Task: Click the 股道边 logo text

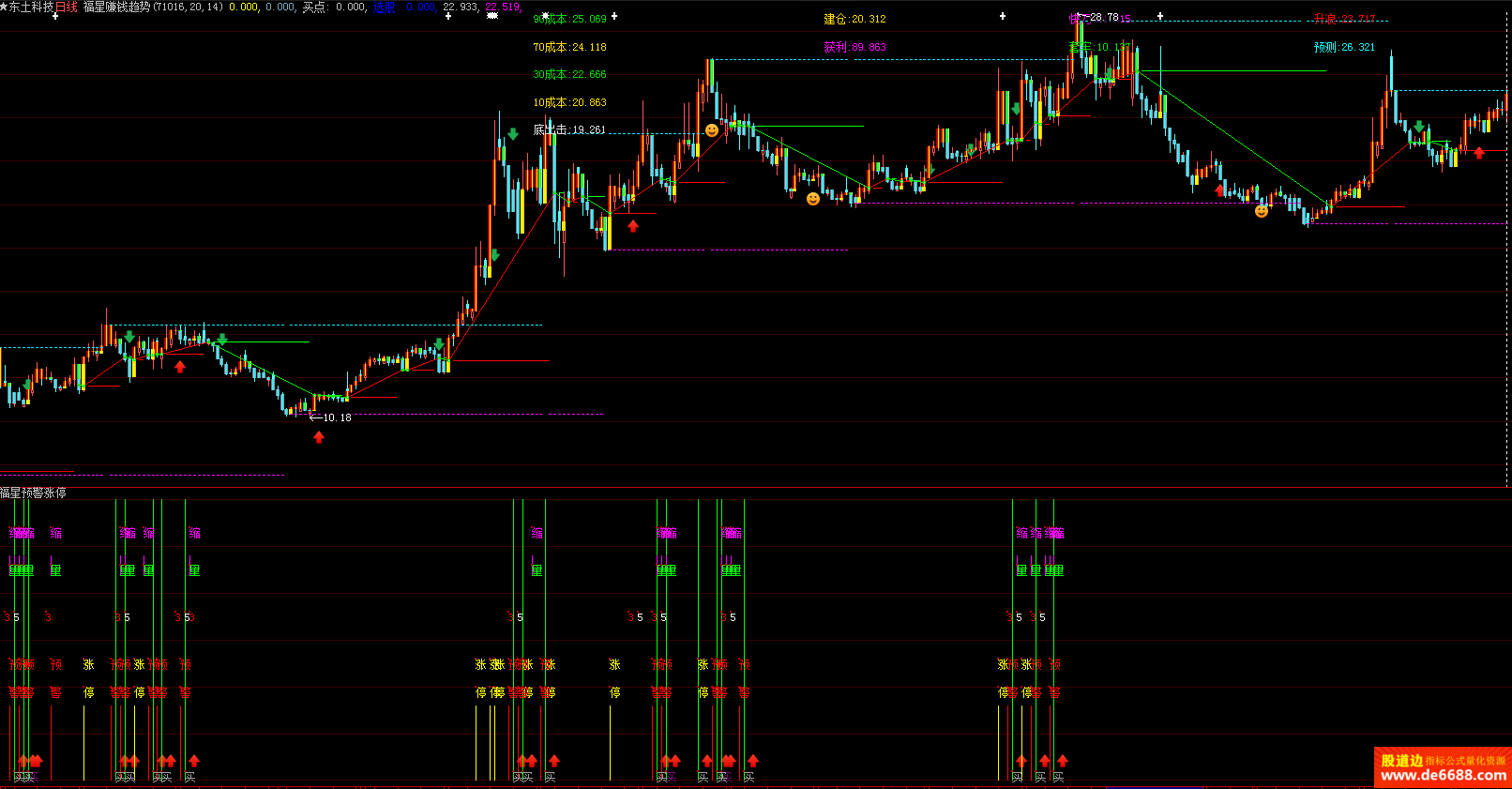Action: [1401, 761]
